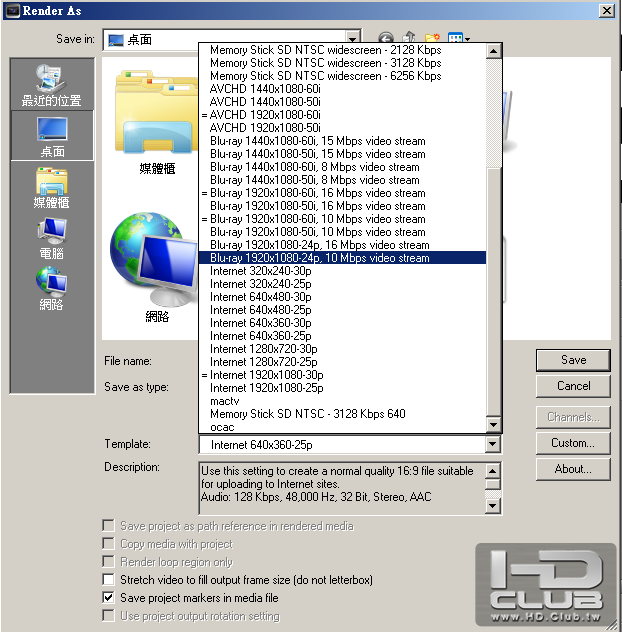Choose AVCHD 1440x1080-60i template
The height and width of the screenshot is (632, 622).
pyautogui.click(x=342, y=89)
